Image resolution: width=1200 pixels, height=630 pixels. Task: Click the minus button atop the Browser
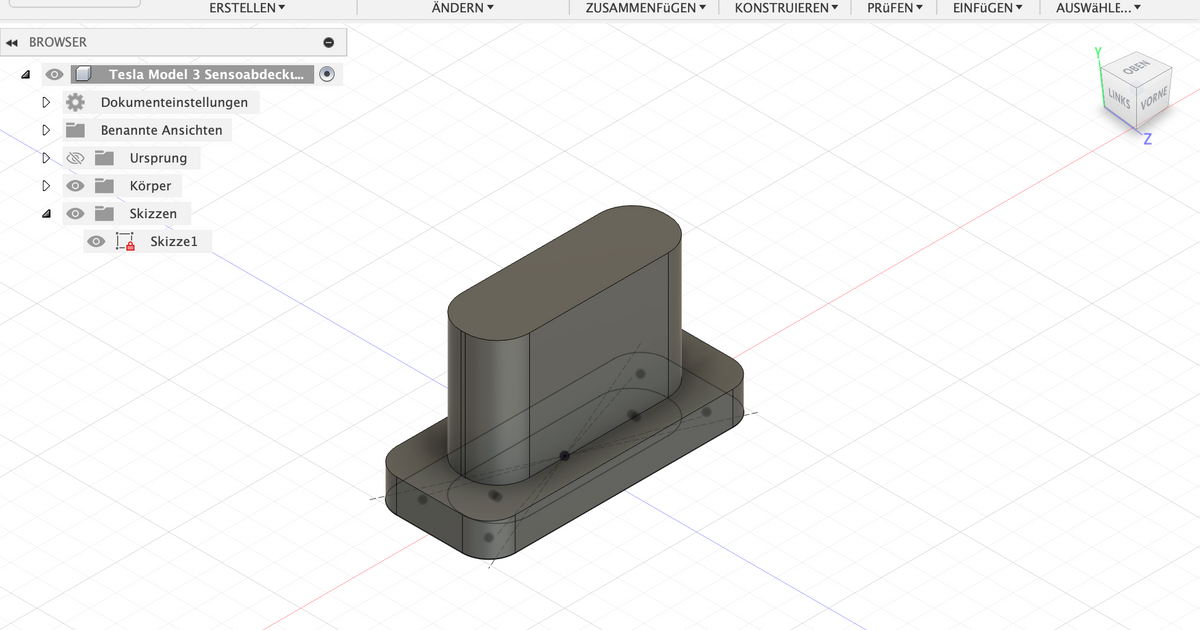329,41
